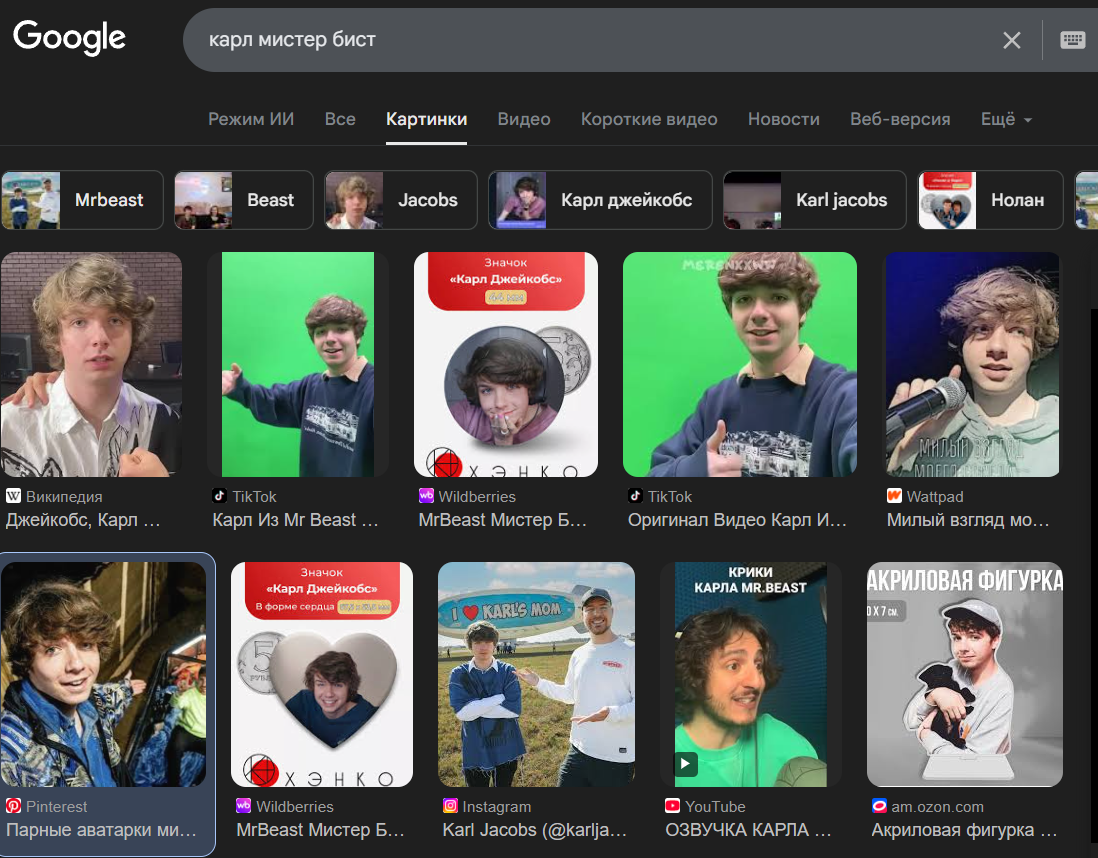Play the video badge on 'КРИКИ КАРЛА' thumbnail
Image resolution: width=1098 pixels, height=858 pixels.
pos(686,763)
